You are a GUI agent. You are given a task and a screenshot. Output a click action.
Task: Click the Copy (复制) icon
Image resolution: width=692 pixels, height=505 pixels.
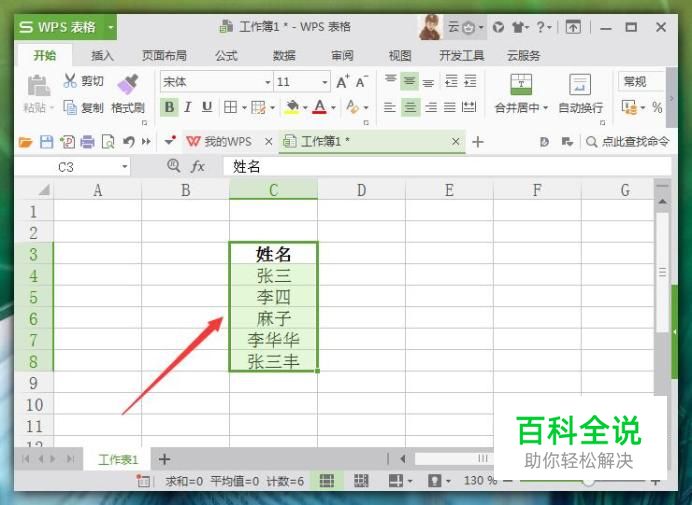point(70,107)
